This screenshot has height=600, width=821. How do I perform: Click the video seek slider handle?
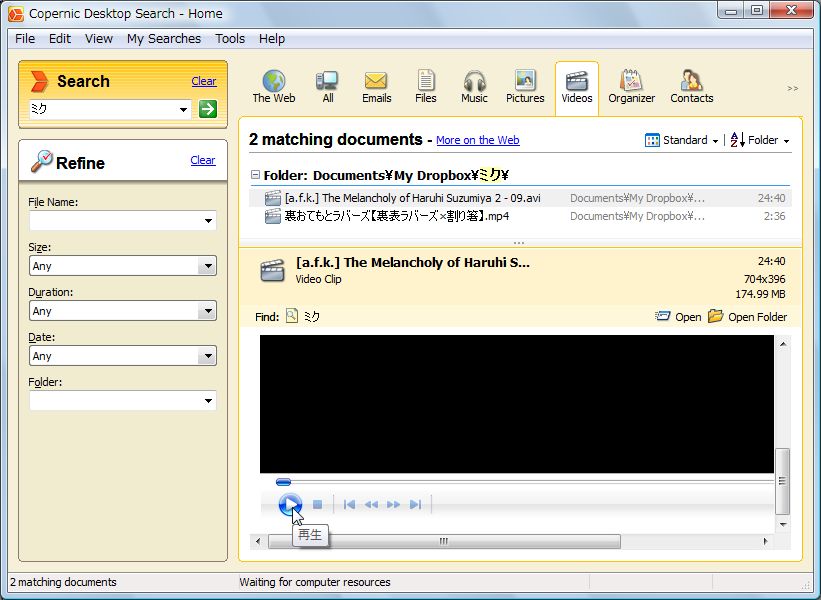click(x=283, y=482)
